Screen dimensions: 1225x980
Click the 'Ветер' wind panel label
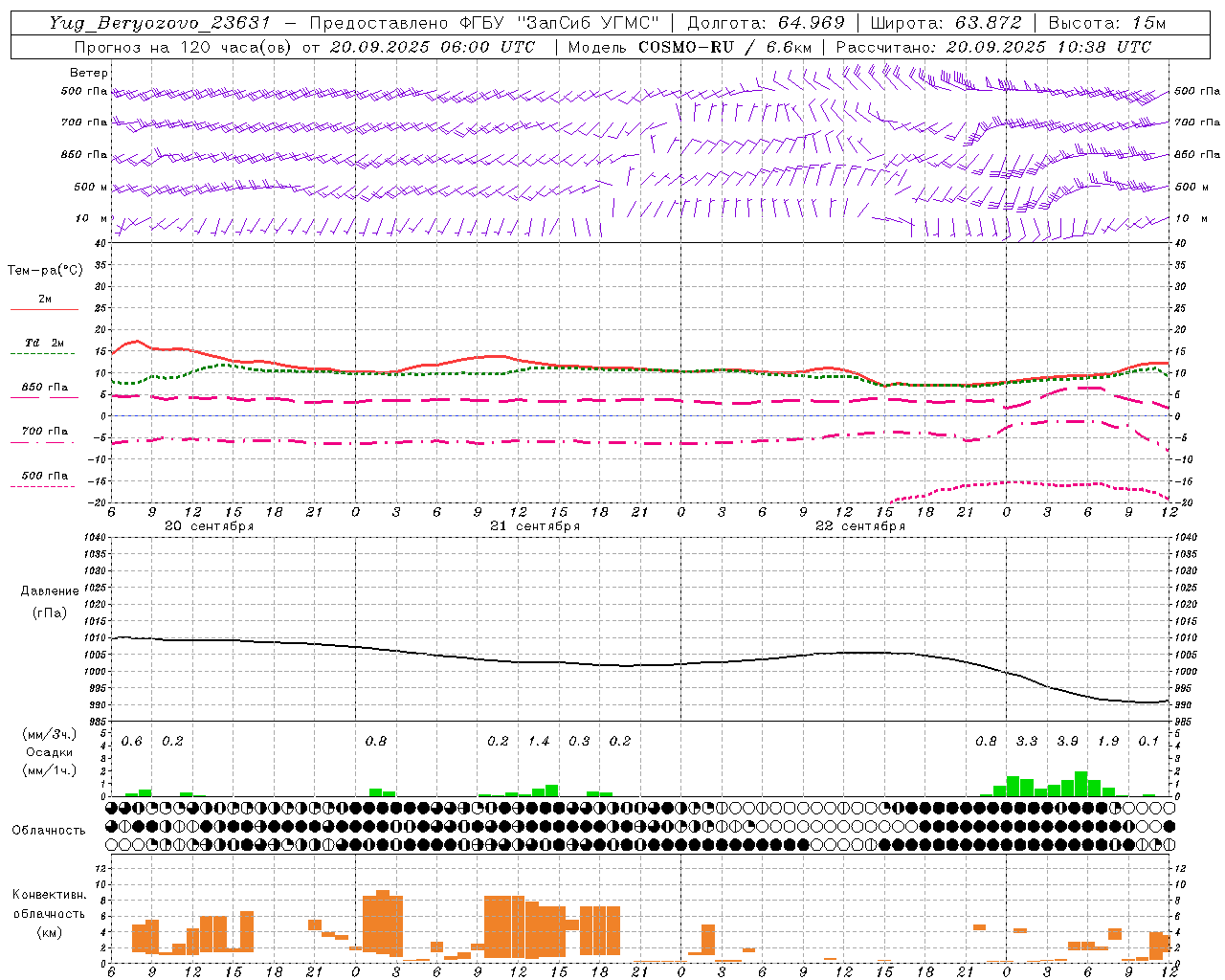coord(88,73)
